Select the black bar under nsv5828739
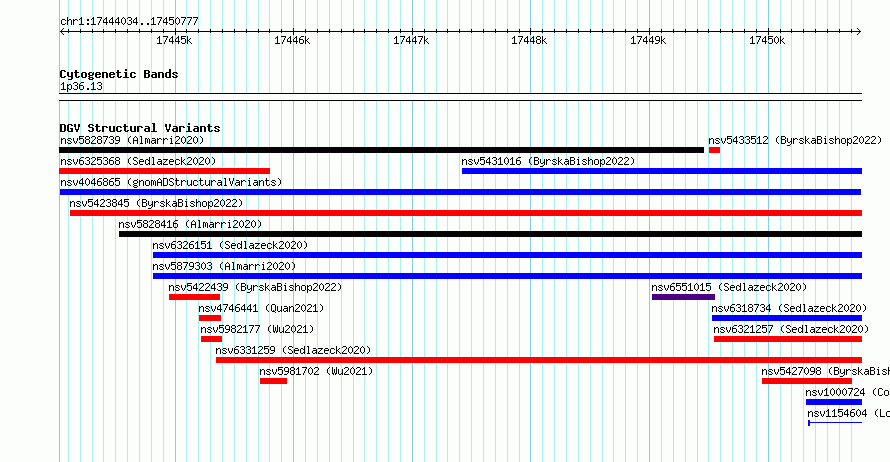Image resolution: width=890 pixels, height=462 pixels. point(381,150)
